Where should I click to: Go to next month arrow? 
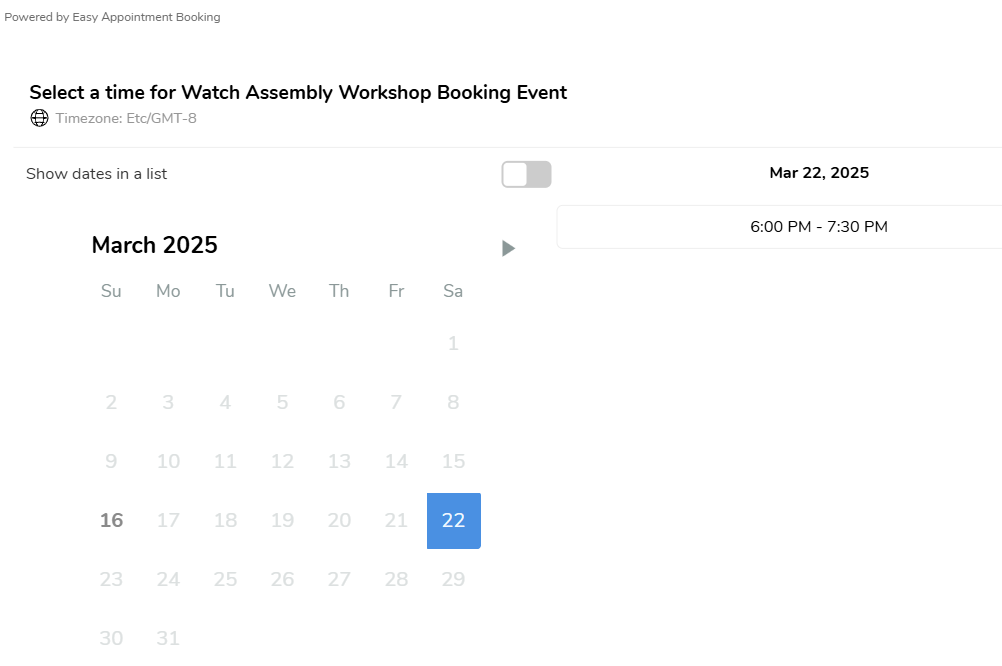[x=508, y=248]
